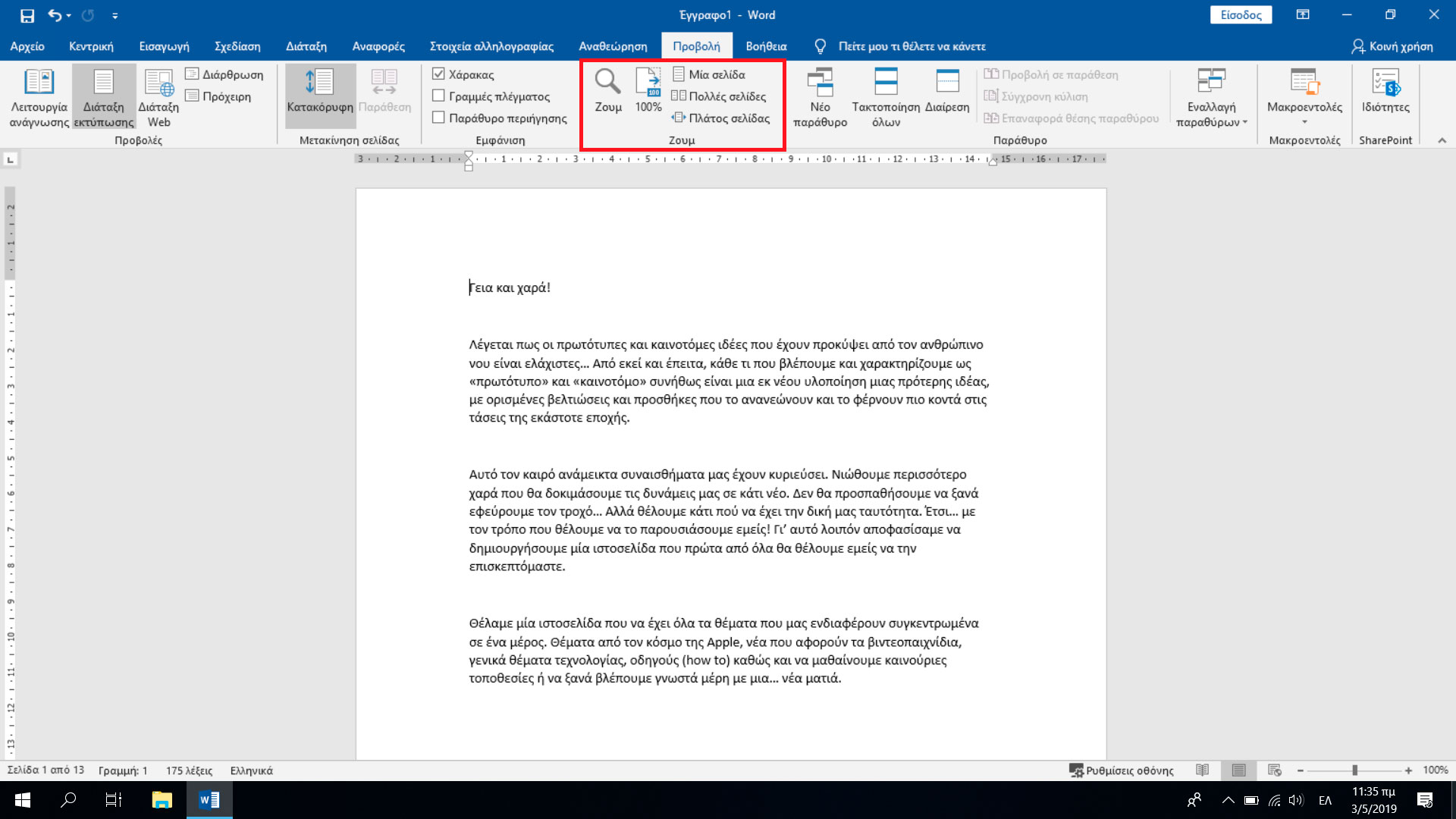This screenshot has height=819, width=1456.
Task: Switch to the Σχεδίαση tab
Action: (237, 46)
